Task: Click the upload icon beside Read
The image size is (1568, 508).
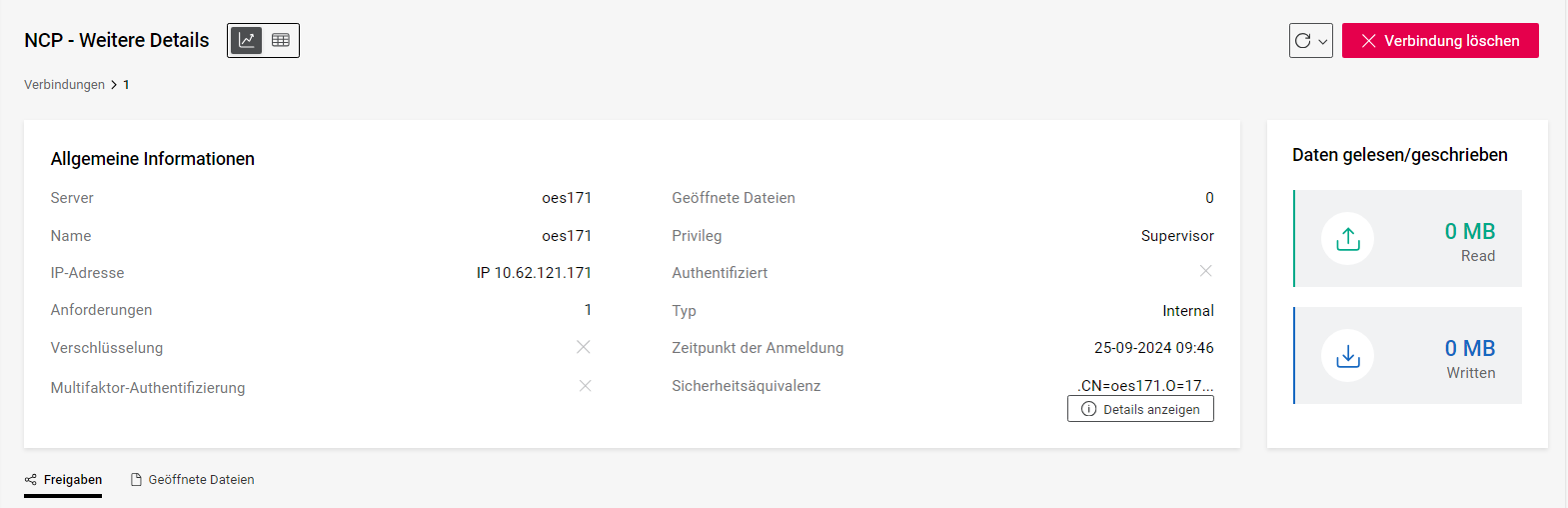Action: [x=1347, y=239]
